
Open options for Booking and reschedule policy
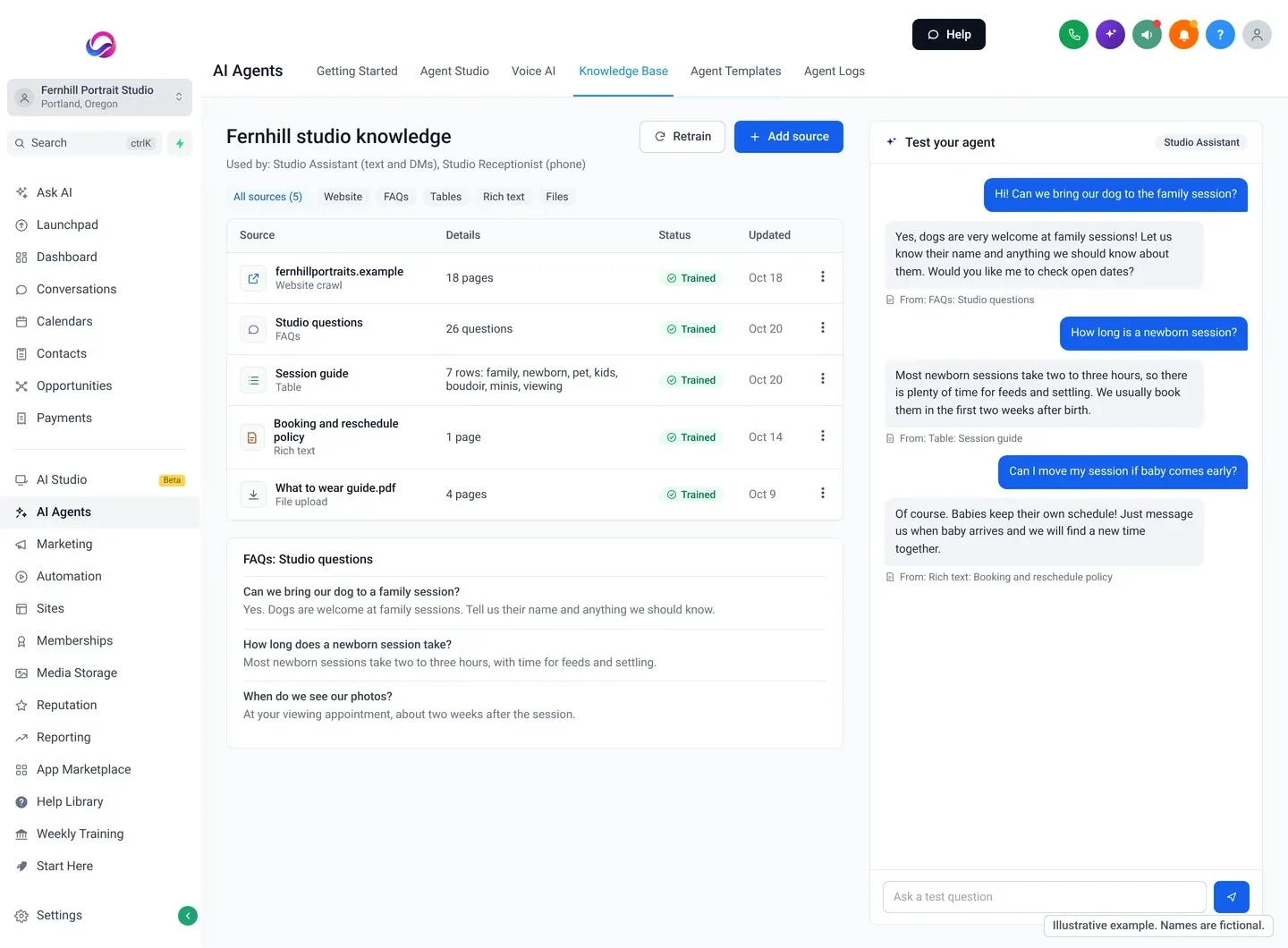(x=823, y=436)
